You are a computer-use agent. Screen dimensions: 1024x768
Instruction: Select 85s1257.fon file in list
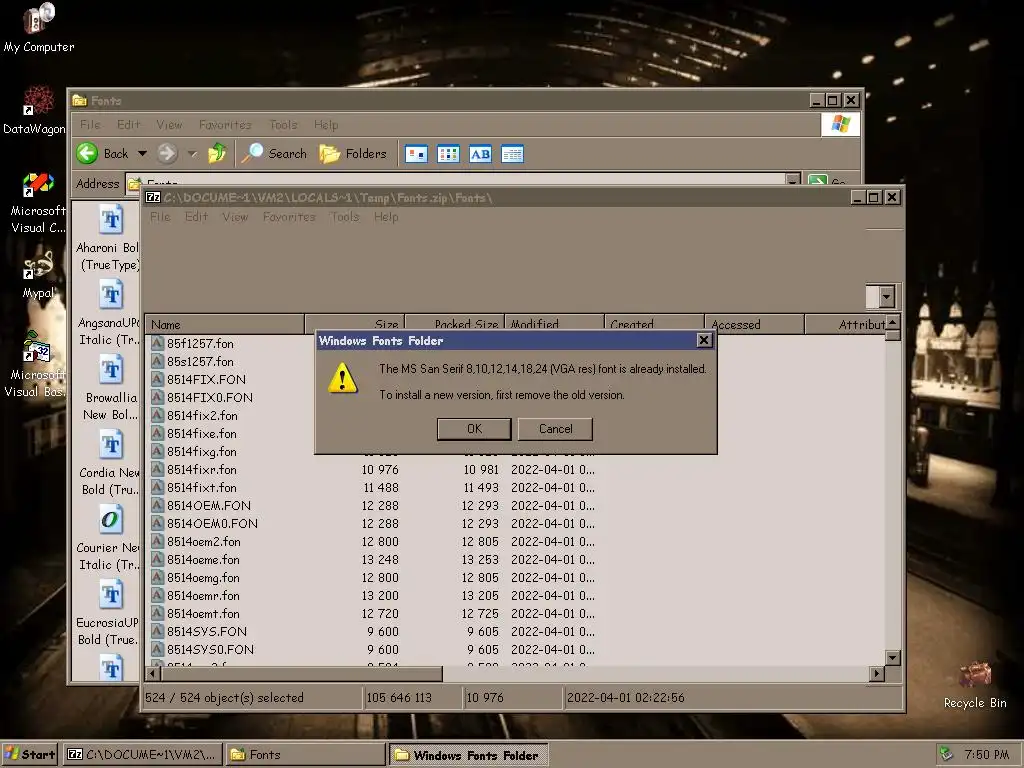click(x=193, y=362)
